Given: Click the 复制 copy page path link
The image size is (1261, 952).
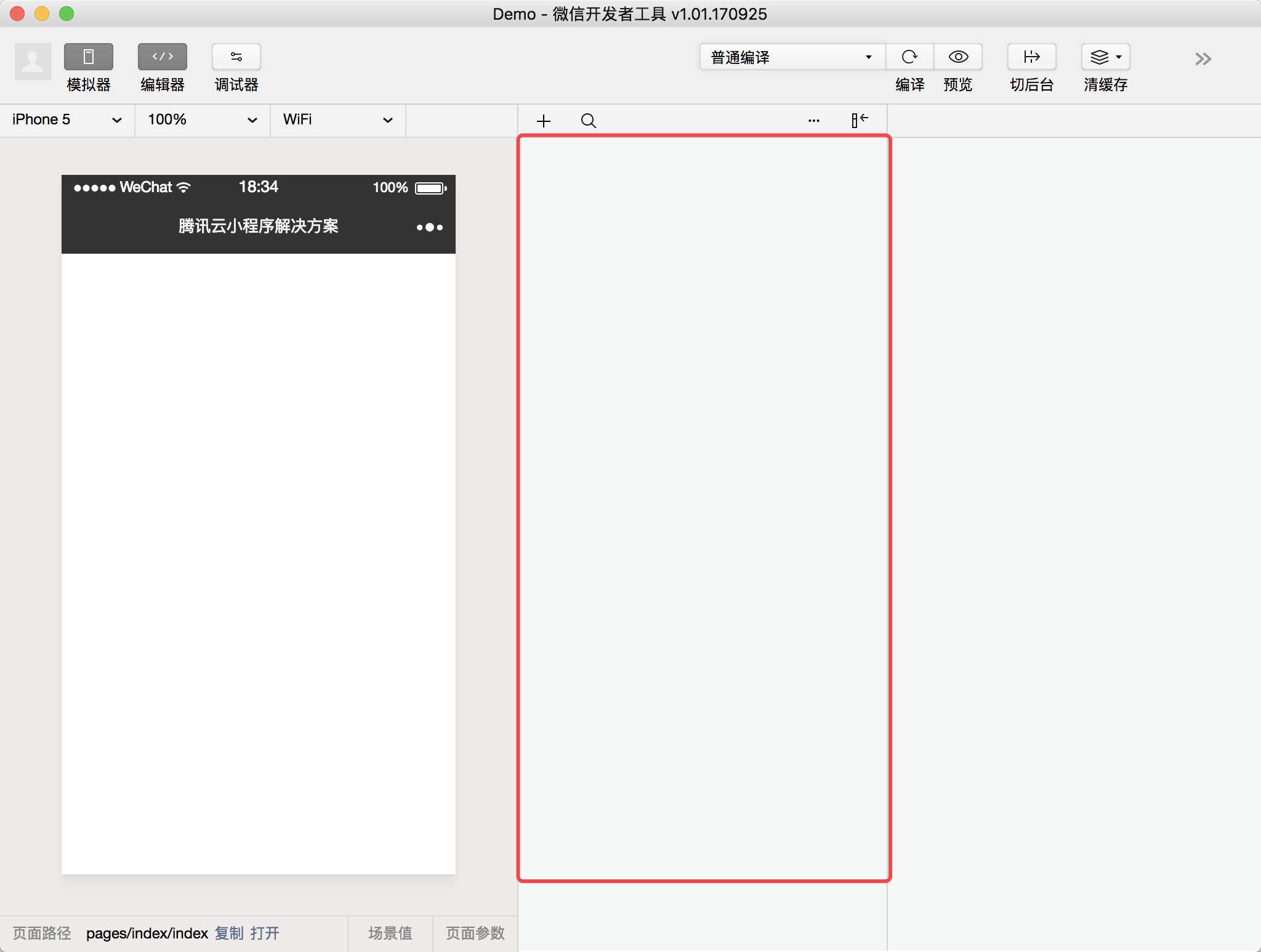Looking at the screenshot, I should [x=229, y=933].
